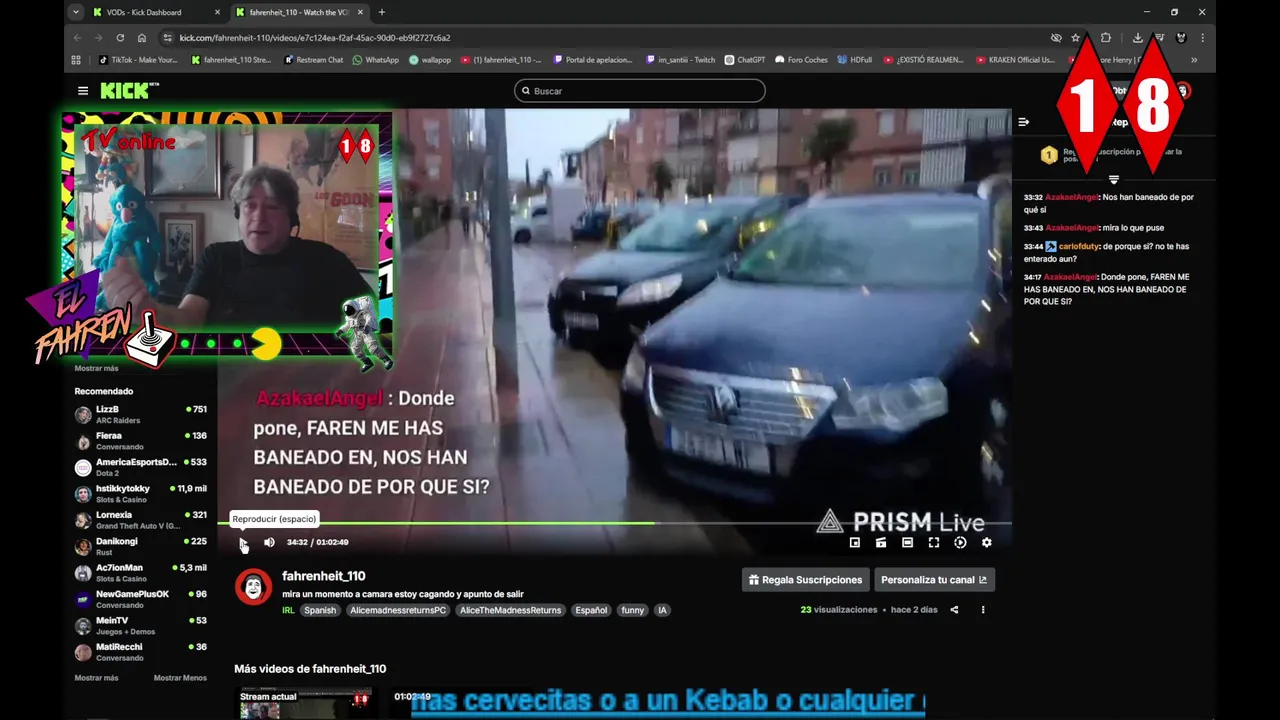Select the Español tag
The height and width of the screenshot is (720, 1280).
[591, 610]
